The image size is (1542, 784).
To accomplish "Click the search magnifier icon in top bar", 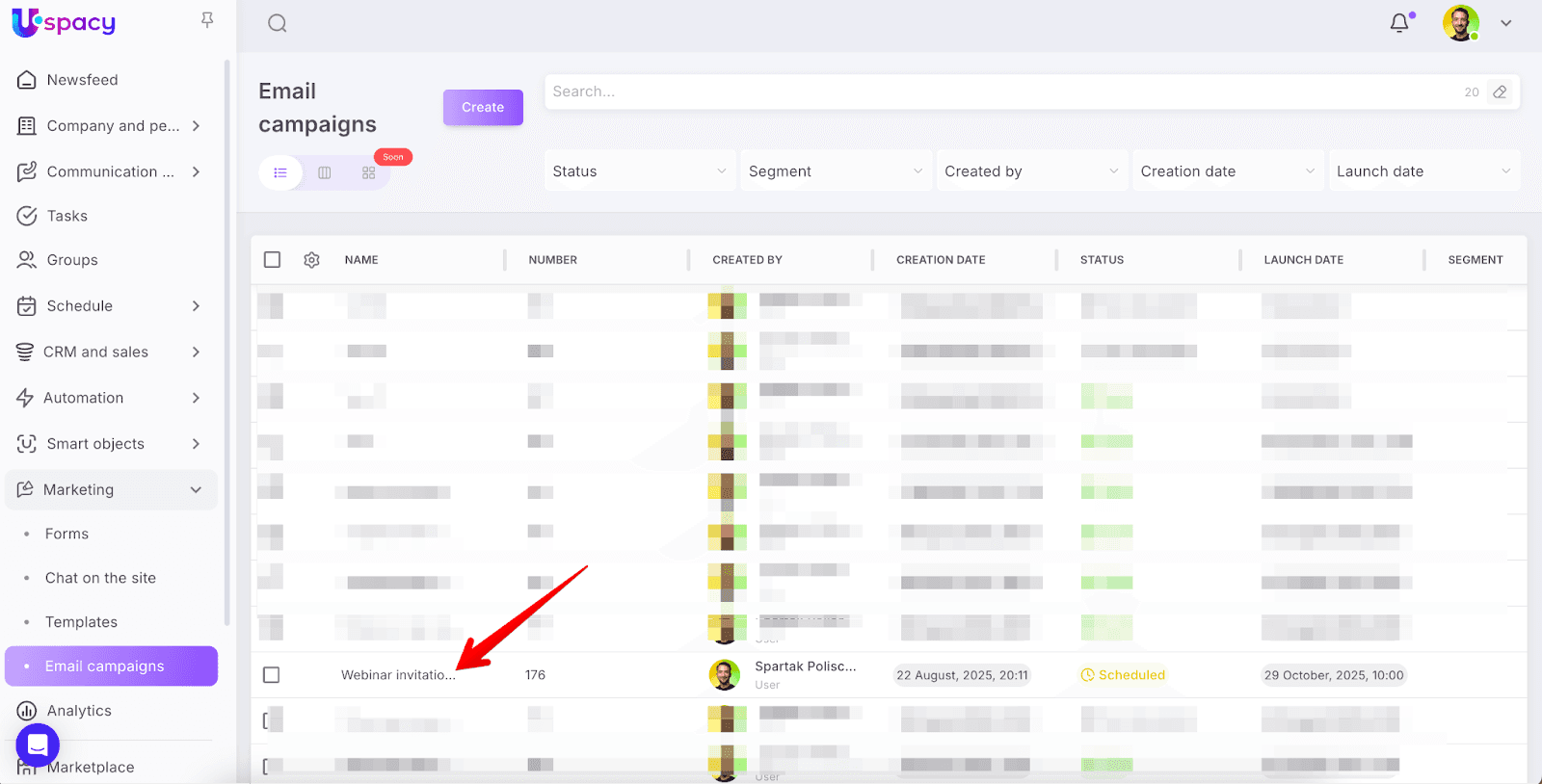I will point(278,24).
